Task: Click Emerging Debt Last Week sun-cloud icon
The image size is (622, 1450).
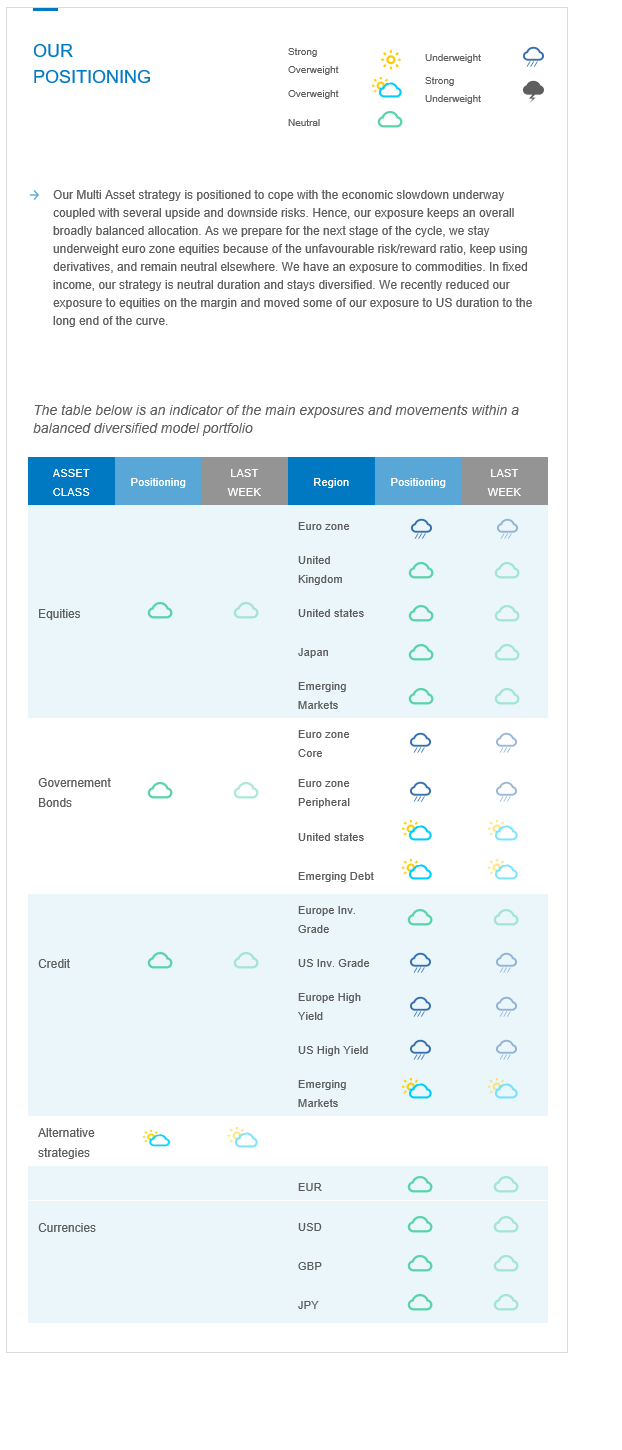Action: pos(503,870)
